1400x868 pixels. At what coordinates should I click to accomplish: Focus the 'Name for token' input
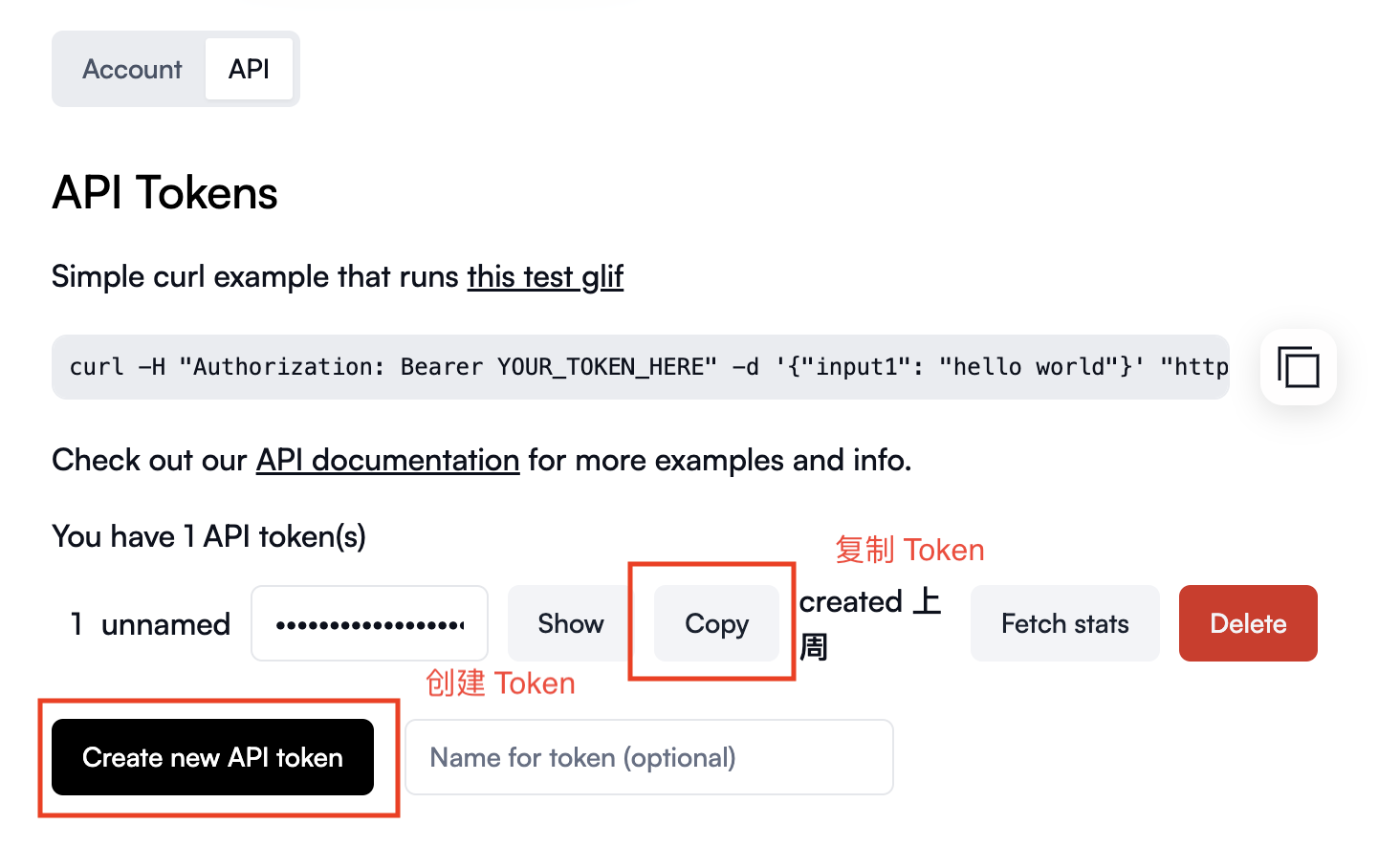(649, 757)
